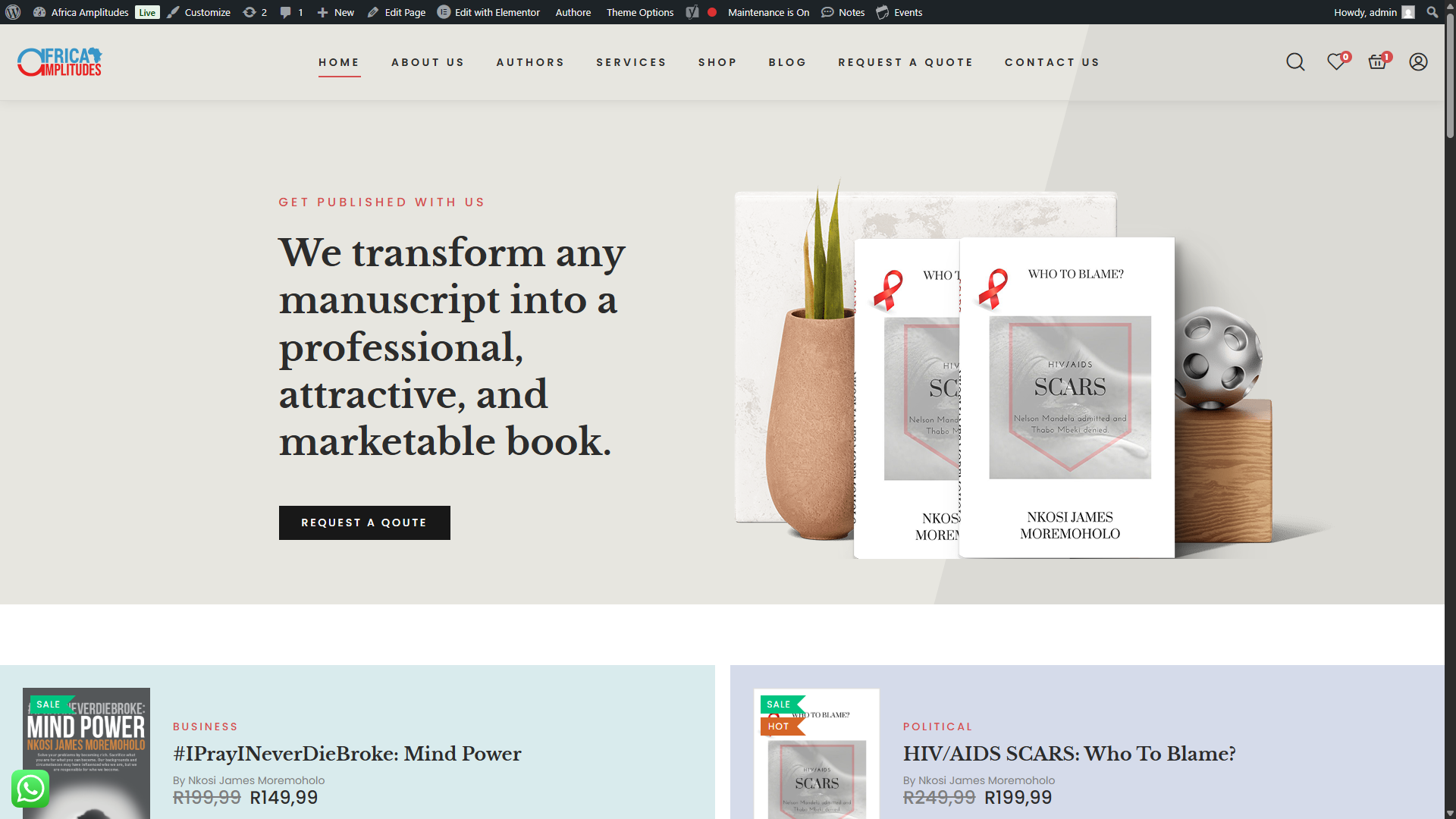Click the WhatsApp chat icon

[x=30, y=789]
